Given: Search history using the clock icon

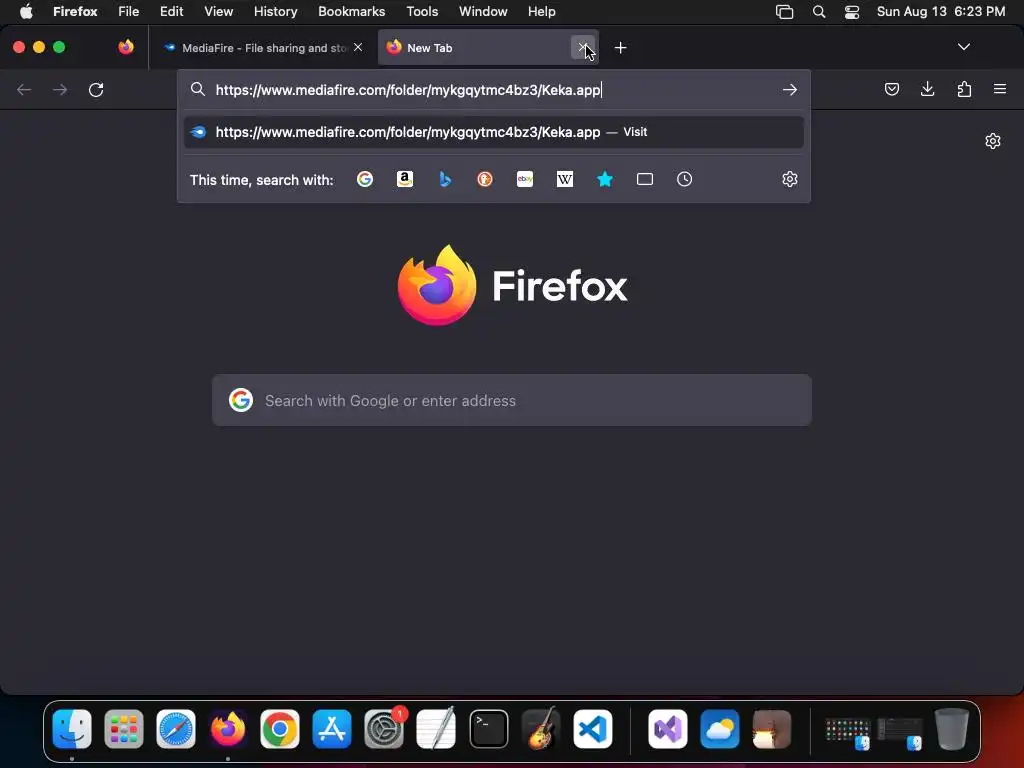Looking at the screenshot, I should [684, 179].
